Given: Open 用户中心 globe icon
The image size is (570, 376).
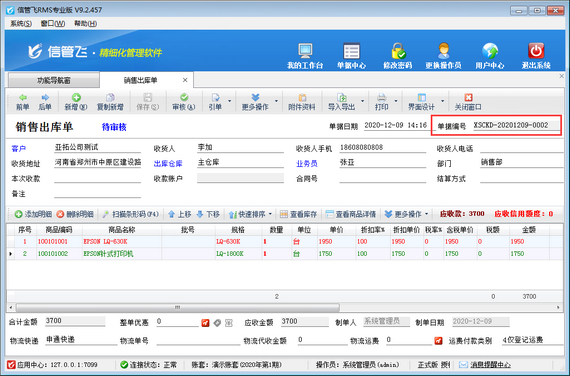Looking at the screenshot, I should click(x=490, y=51).
